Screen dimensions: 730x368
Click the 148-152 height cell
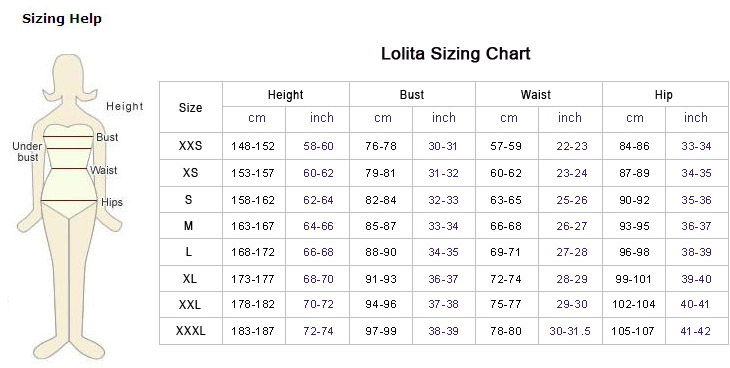[253, 146]
